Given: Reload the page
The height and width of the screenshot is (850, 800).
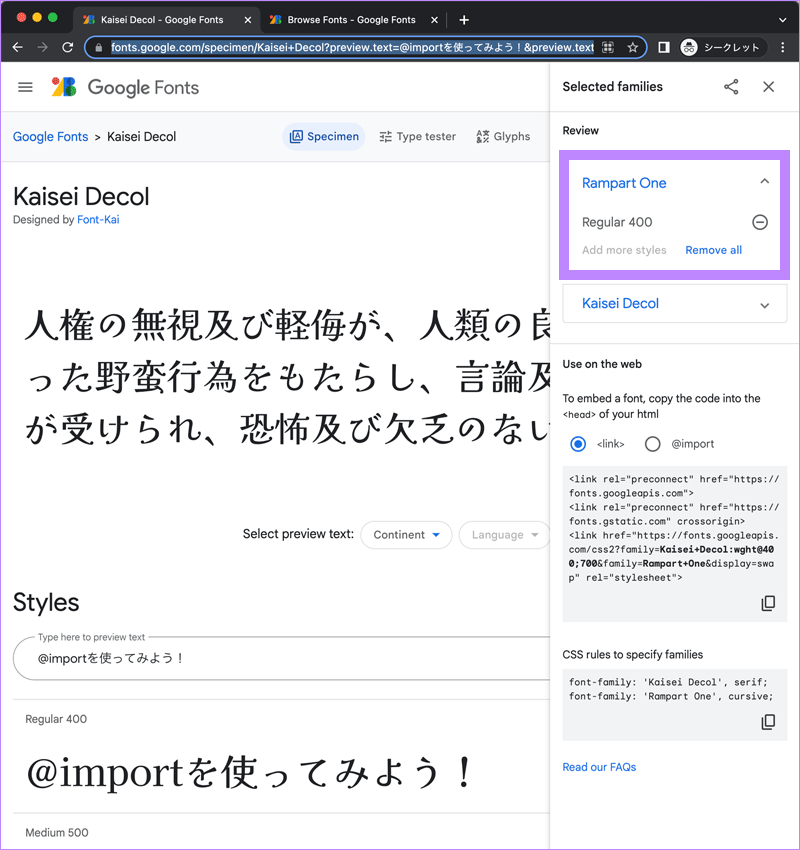Looking at the screenshot, I should tap(68, 47).
